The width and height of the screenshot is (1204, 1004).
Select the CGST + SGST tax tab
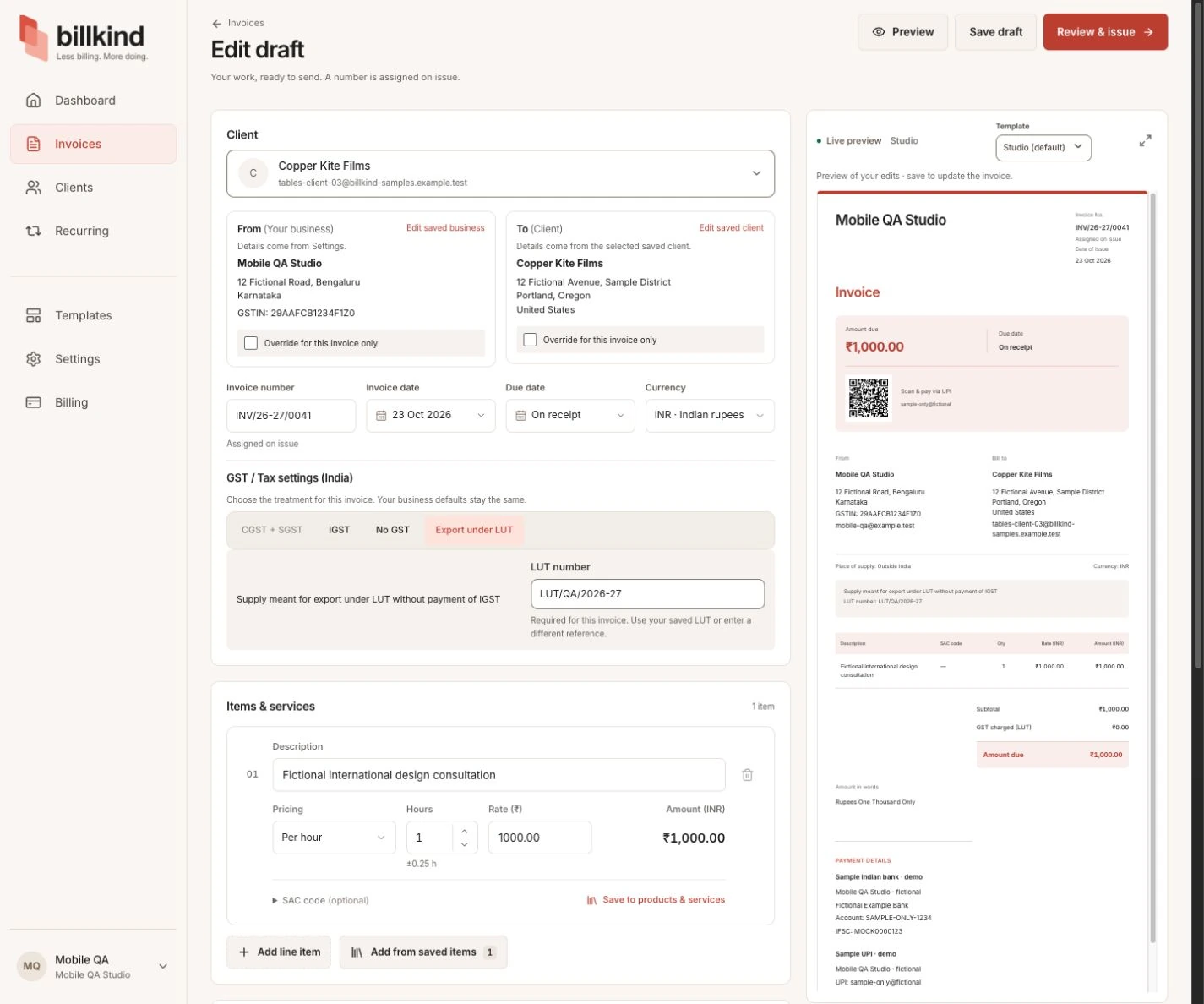pos(272,530)
